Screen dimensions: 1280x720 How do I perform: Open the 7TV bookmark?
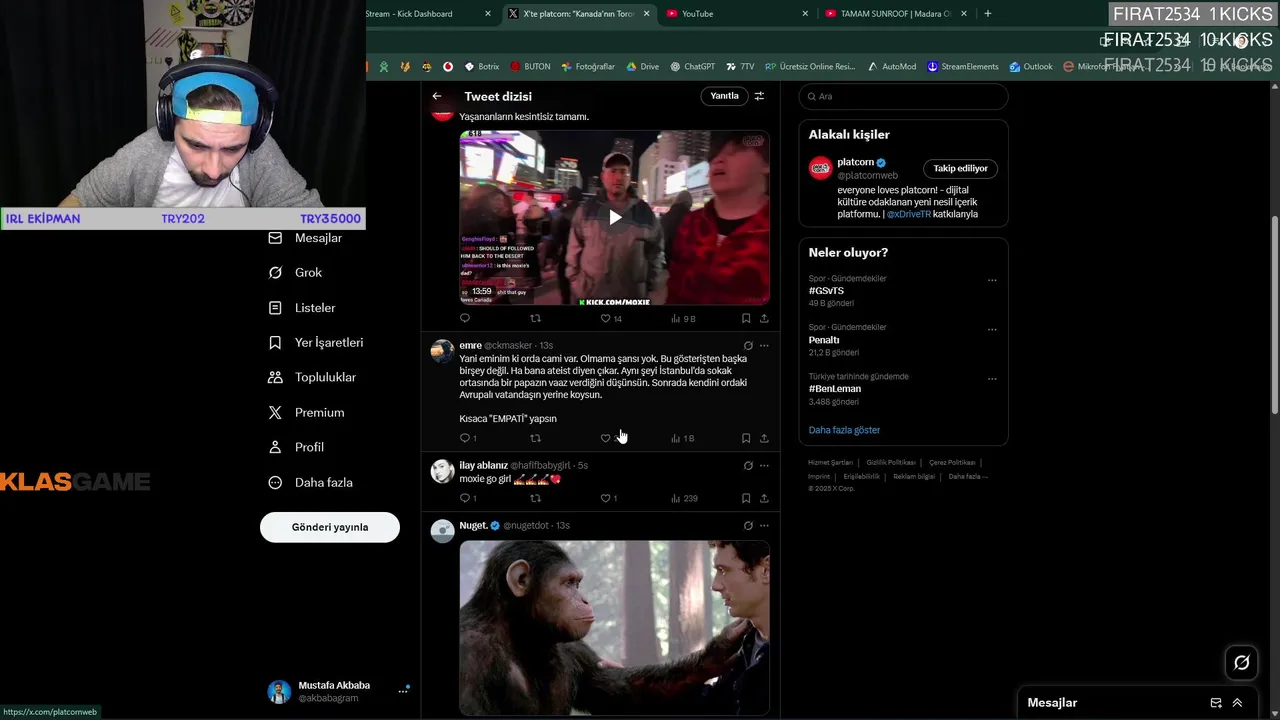(x=740, y=67)
